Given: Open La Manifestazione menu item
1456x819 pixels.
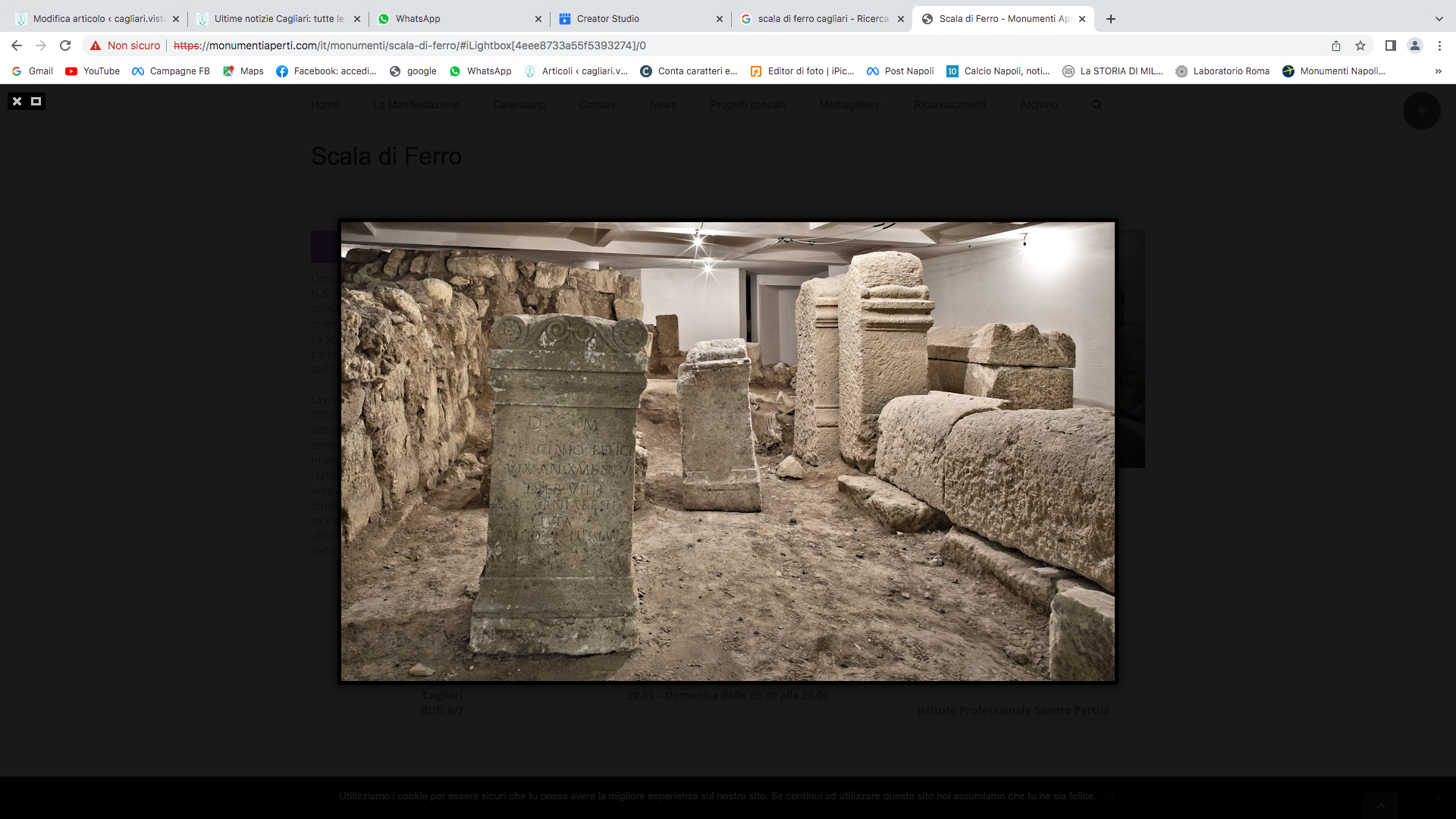Looking at the screenshot, I should (x=416, y=105).
